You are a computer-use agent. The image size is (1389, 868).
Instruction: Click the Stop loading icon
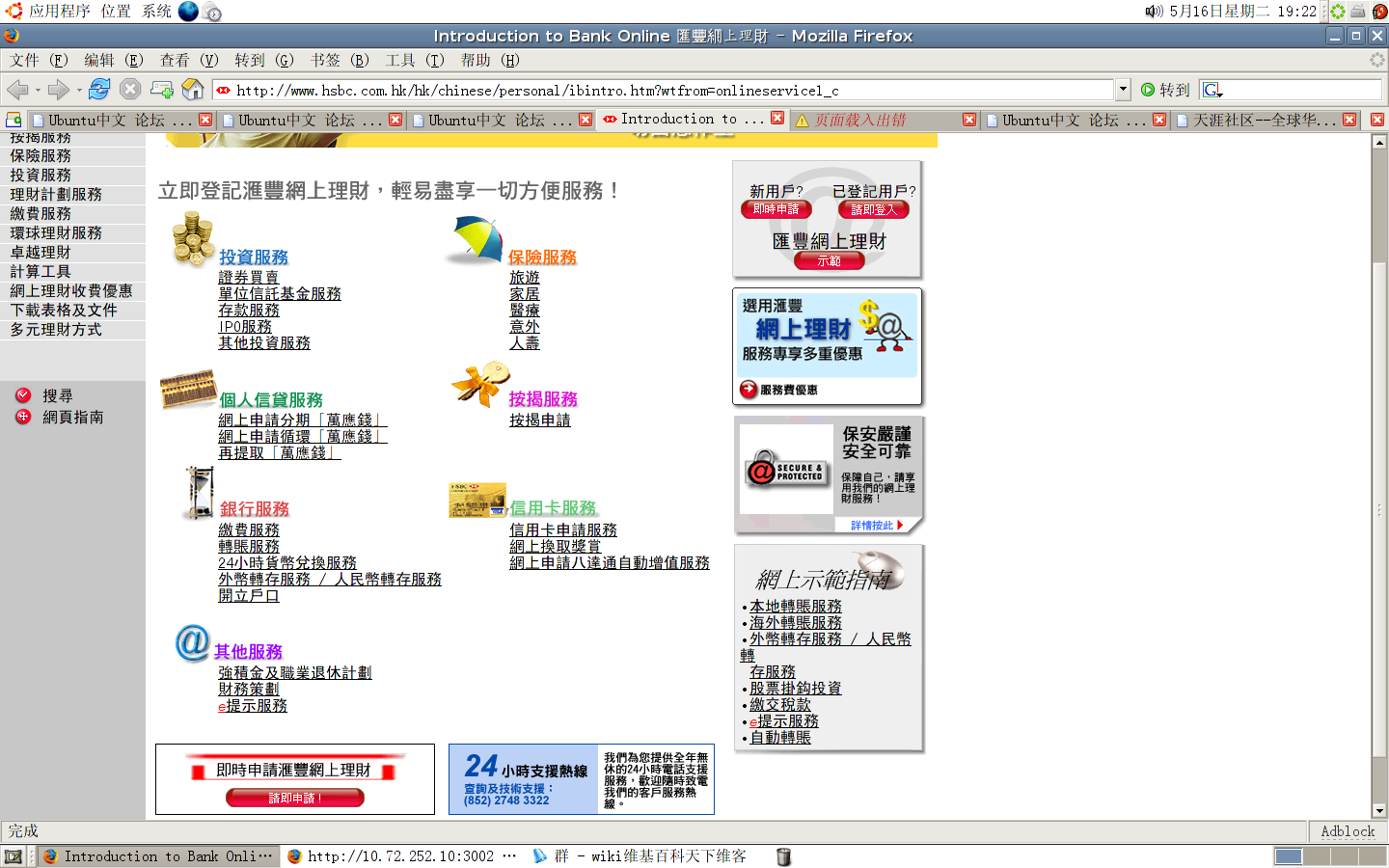click(130, 90)
